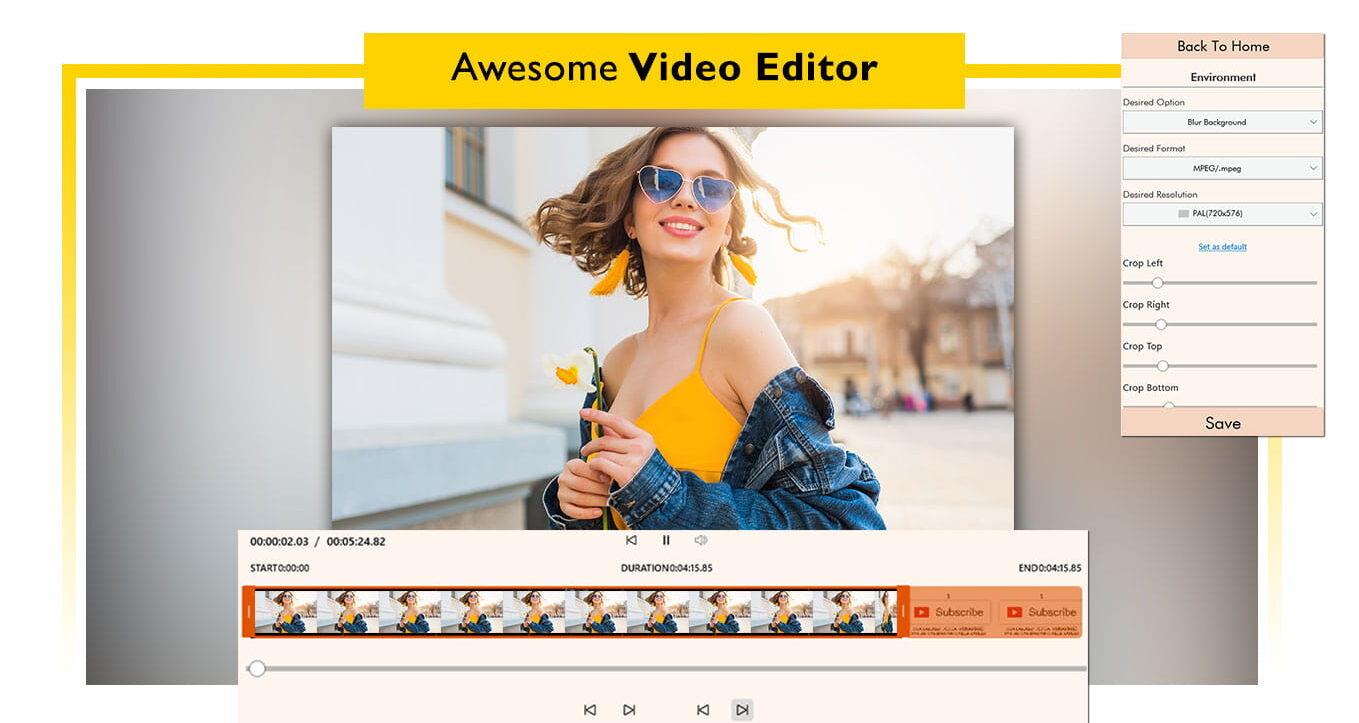The image size is (1359, 723).
Task: Click the Save button
Action: 1222,423
